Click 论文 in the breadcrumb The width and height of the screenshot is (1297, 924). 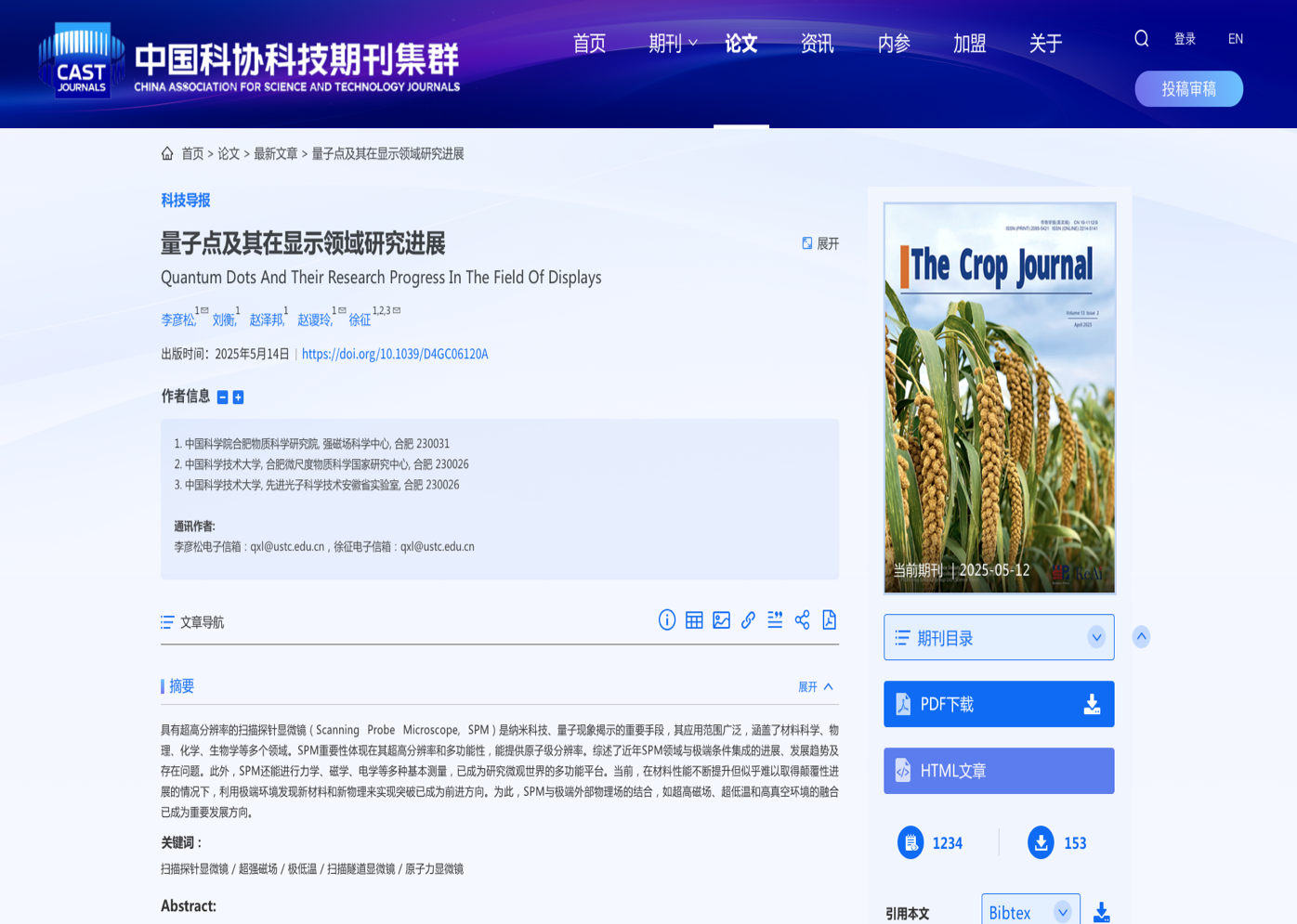[229, 154]
